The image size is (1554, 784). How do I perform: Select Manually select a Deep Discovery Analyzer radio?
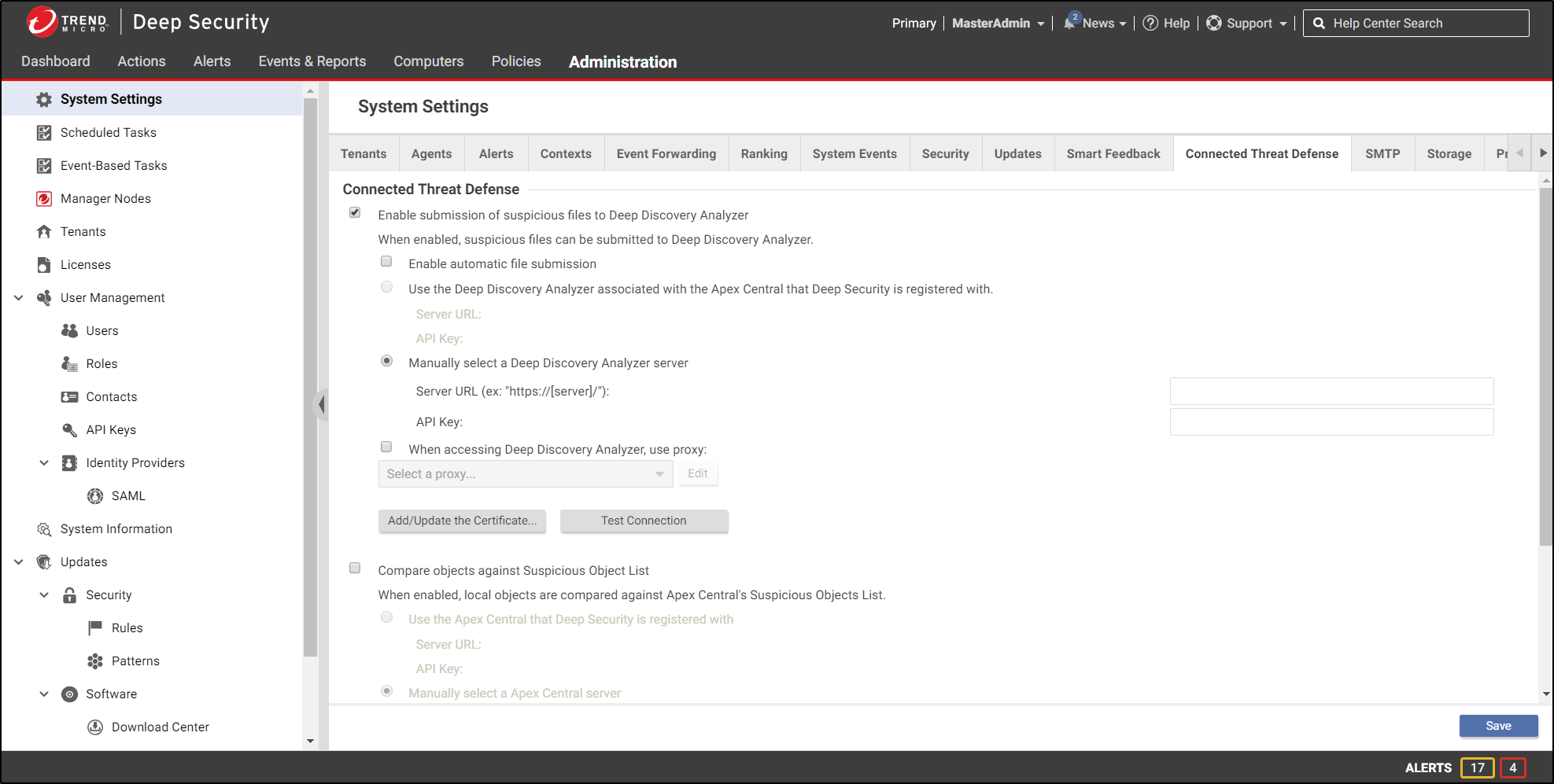386,361
